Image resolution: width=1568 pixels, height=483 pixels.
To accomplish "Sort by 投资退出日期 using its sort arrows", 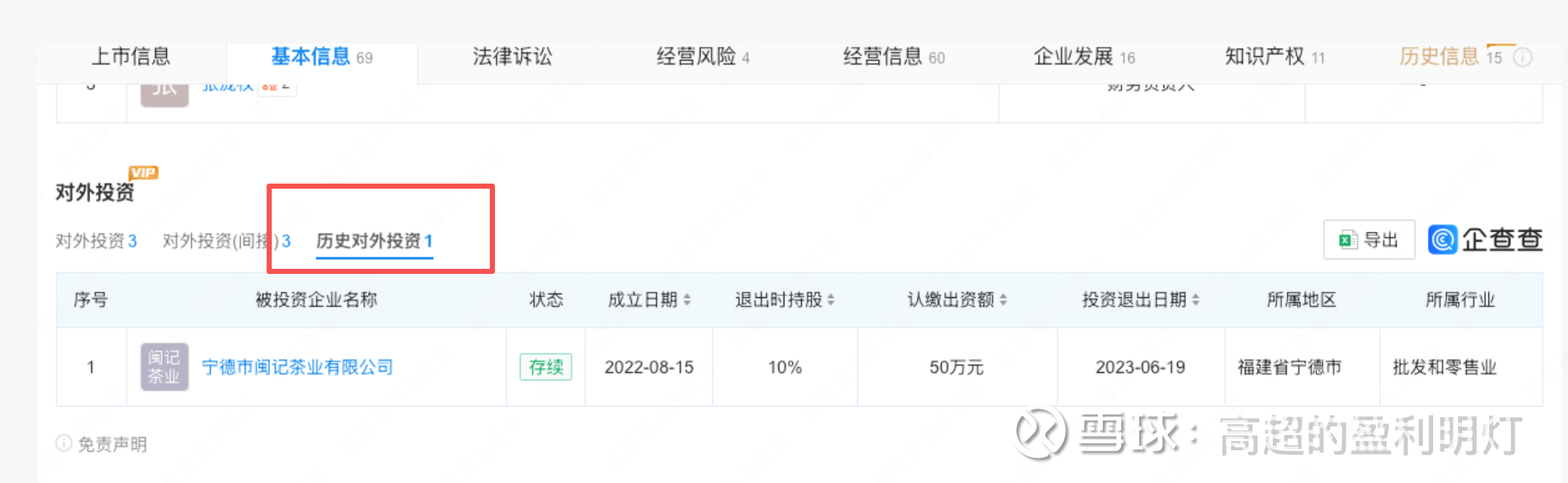I will (1195, 299).
